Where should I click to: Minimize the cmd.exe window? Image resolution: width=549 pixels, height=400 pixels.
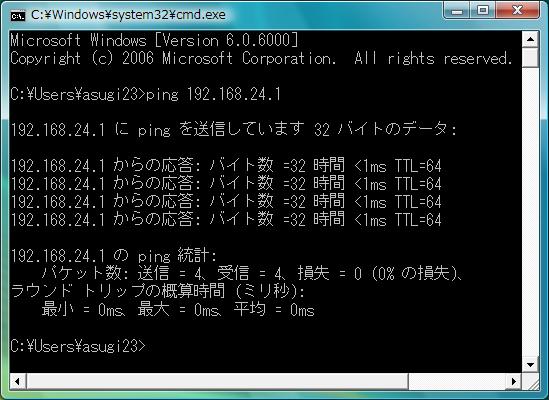tap(457, 11)
